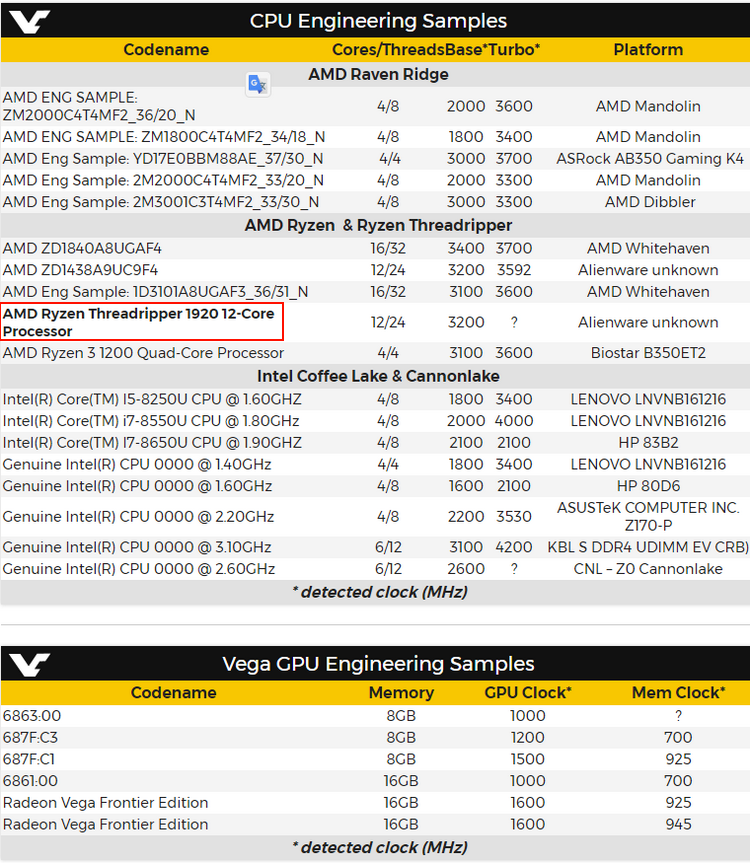Select the 6863:00 GPU codename
The width and height of the screenshot is (750, 863).
(32, 716)
